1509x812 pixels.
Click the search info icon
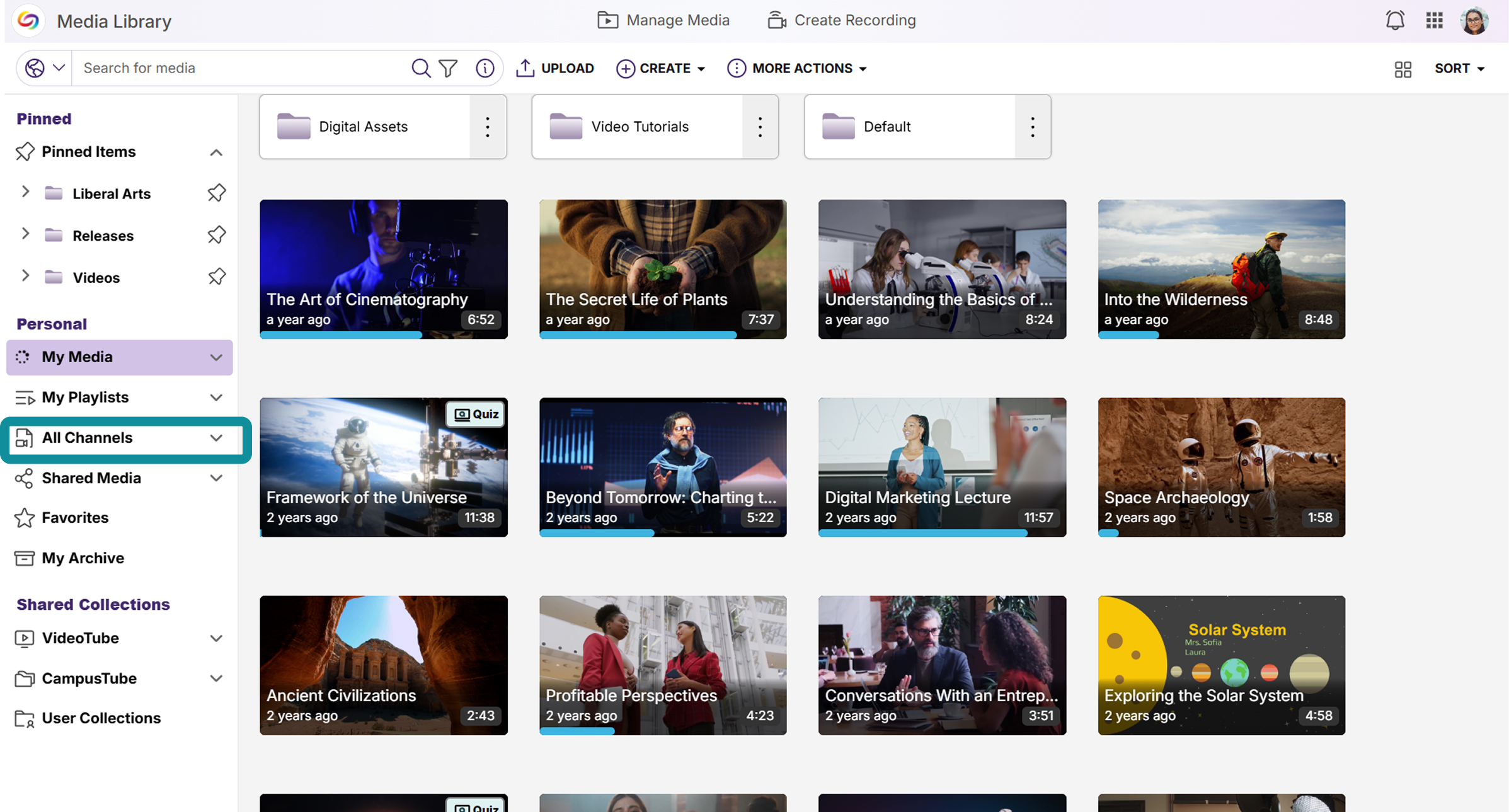[x=485, y=68]
